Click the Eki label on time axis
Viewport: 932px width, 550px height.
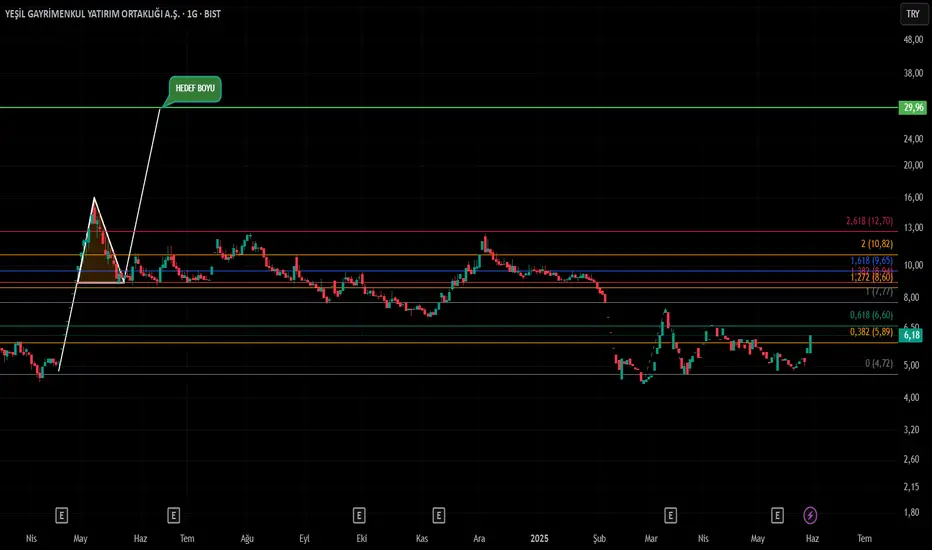361,538
